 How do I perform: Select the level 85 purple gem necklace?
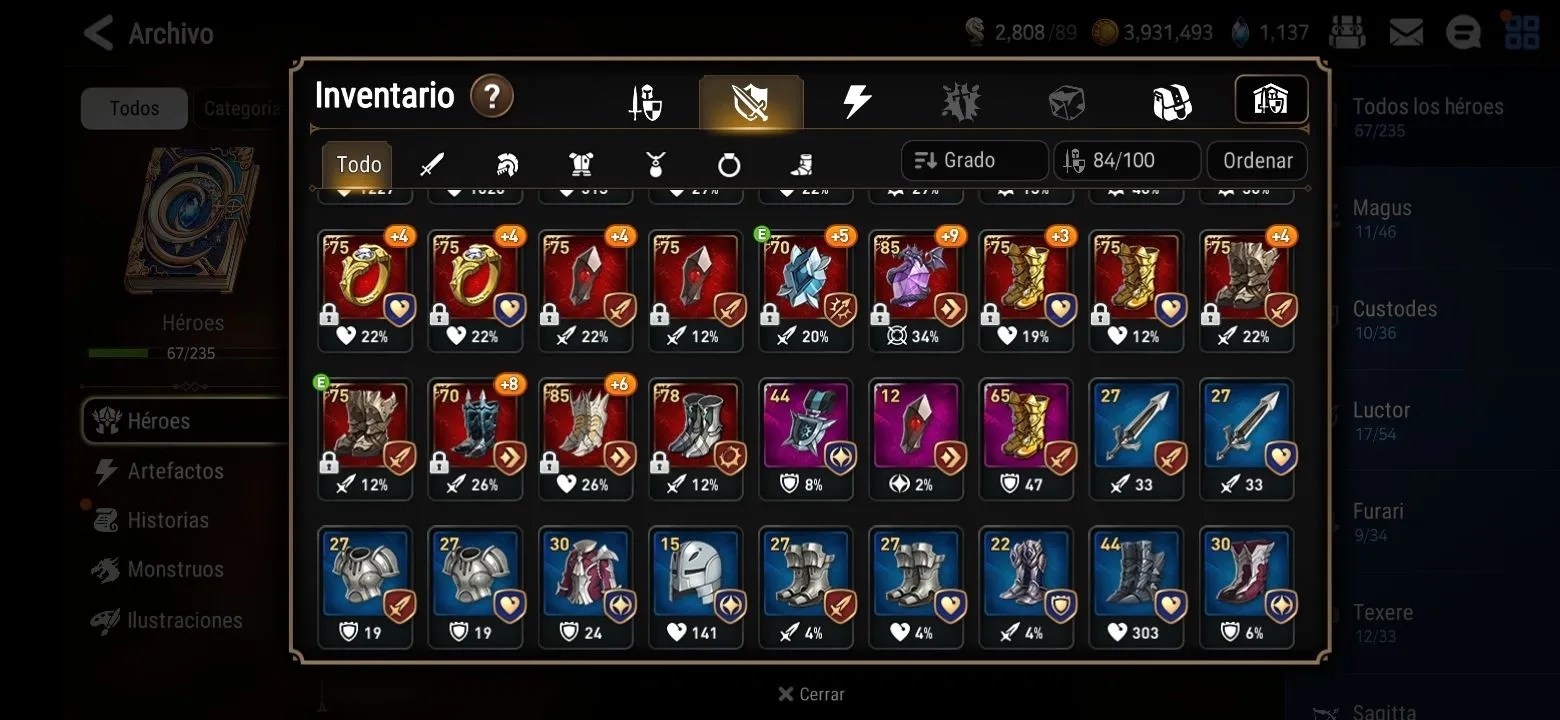916,291
